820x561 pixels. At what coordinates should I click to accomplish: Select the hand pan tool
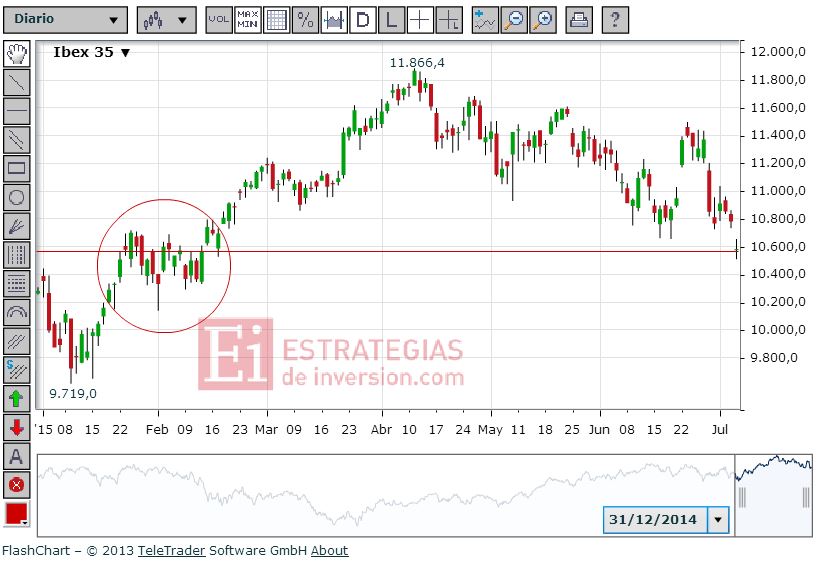[x=17, y=54]
